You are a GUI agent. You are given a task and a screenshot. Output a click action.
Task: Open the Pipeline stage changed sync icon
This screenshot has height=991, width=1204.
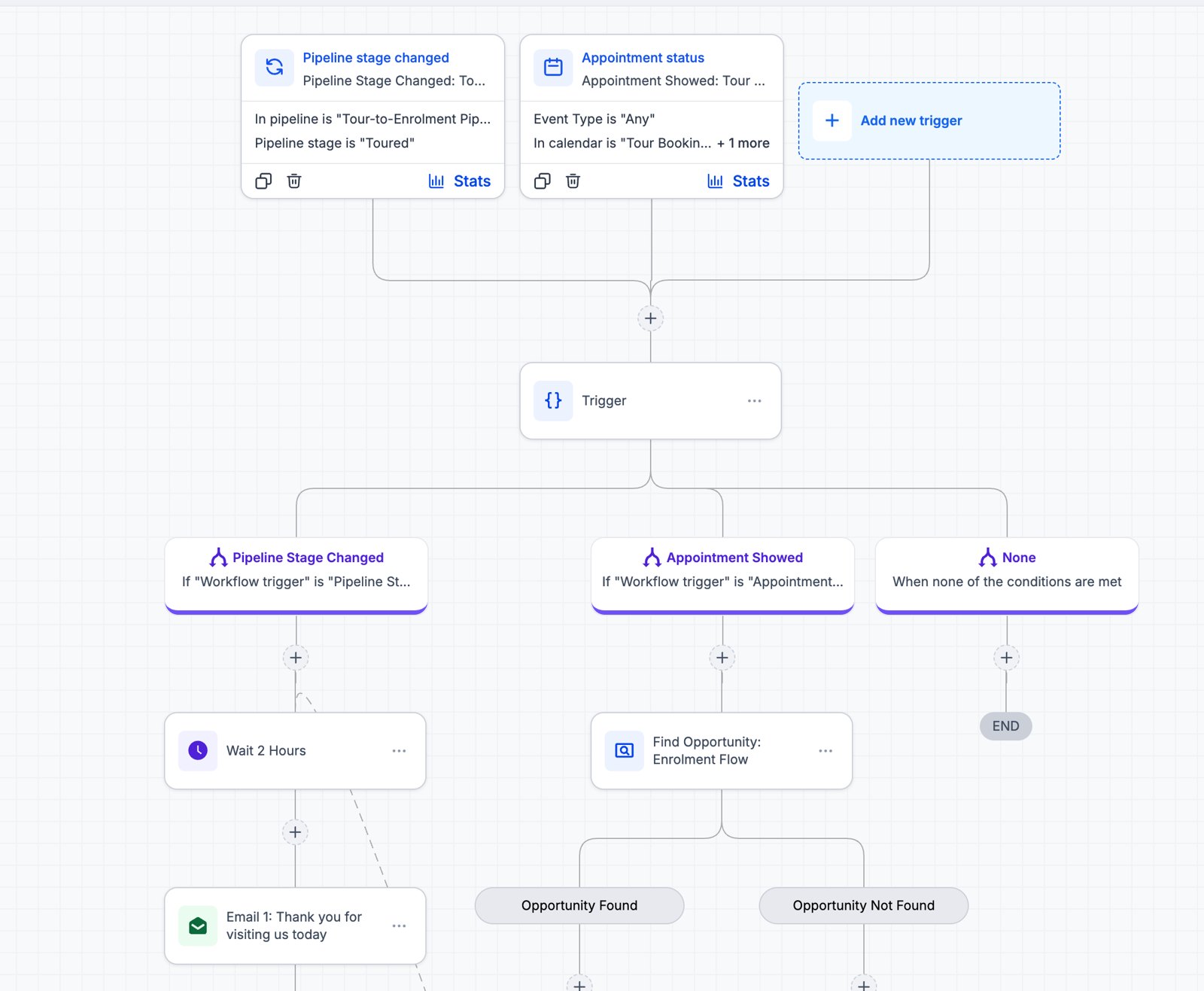(x=275, y=68)
